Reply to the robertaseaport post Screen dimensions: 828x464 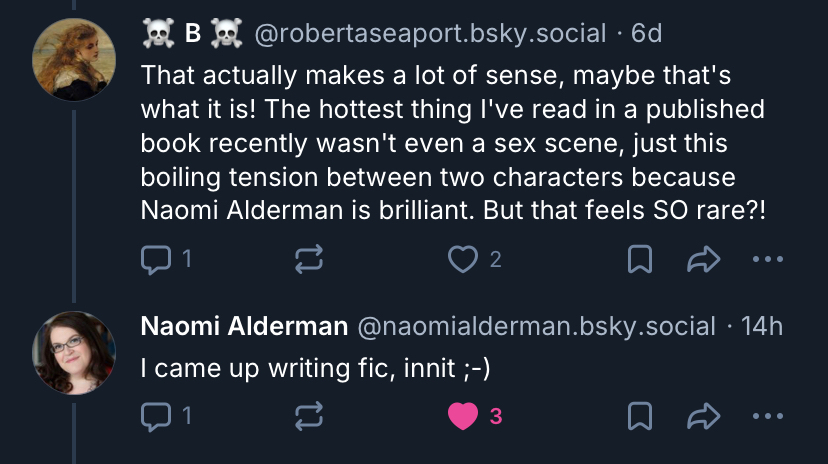pyautogui.click(x=156, y=260)
